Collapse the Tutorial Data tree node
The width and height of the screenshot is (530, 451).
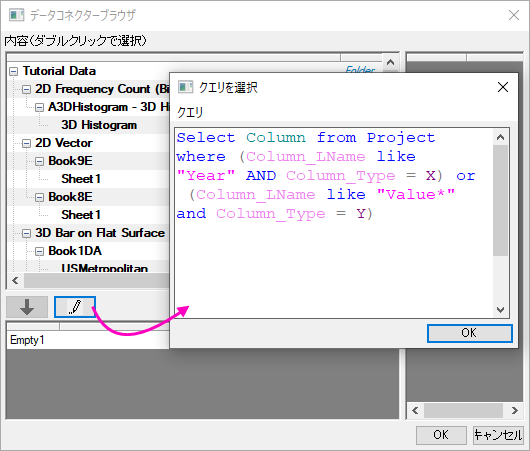14,71
